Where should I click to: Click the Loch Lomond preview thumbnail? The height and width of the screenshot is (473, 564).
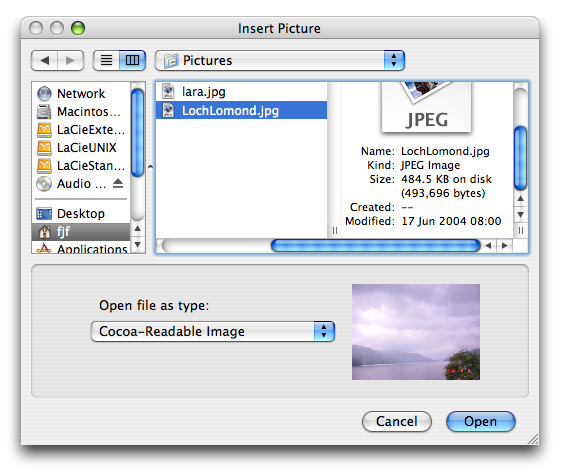tap(416, 332)
